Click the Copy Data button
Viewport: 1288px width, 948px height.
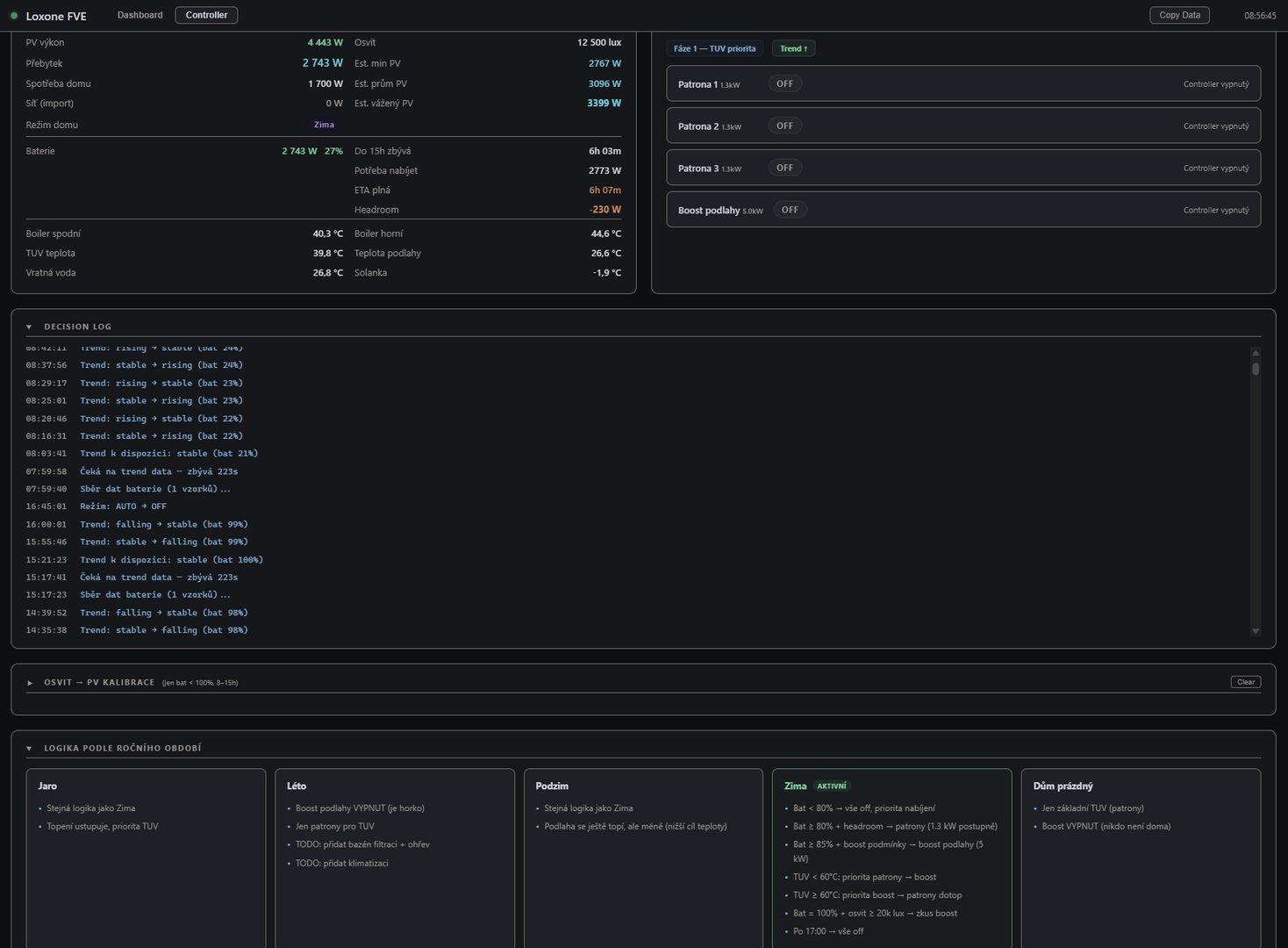click(x=1179, y=15)
